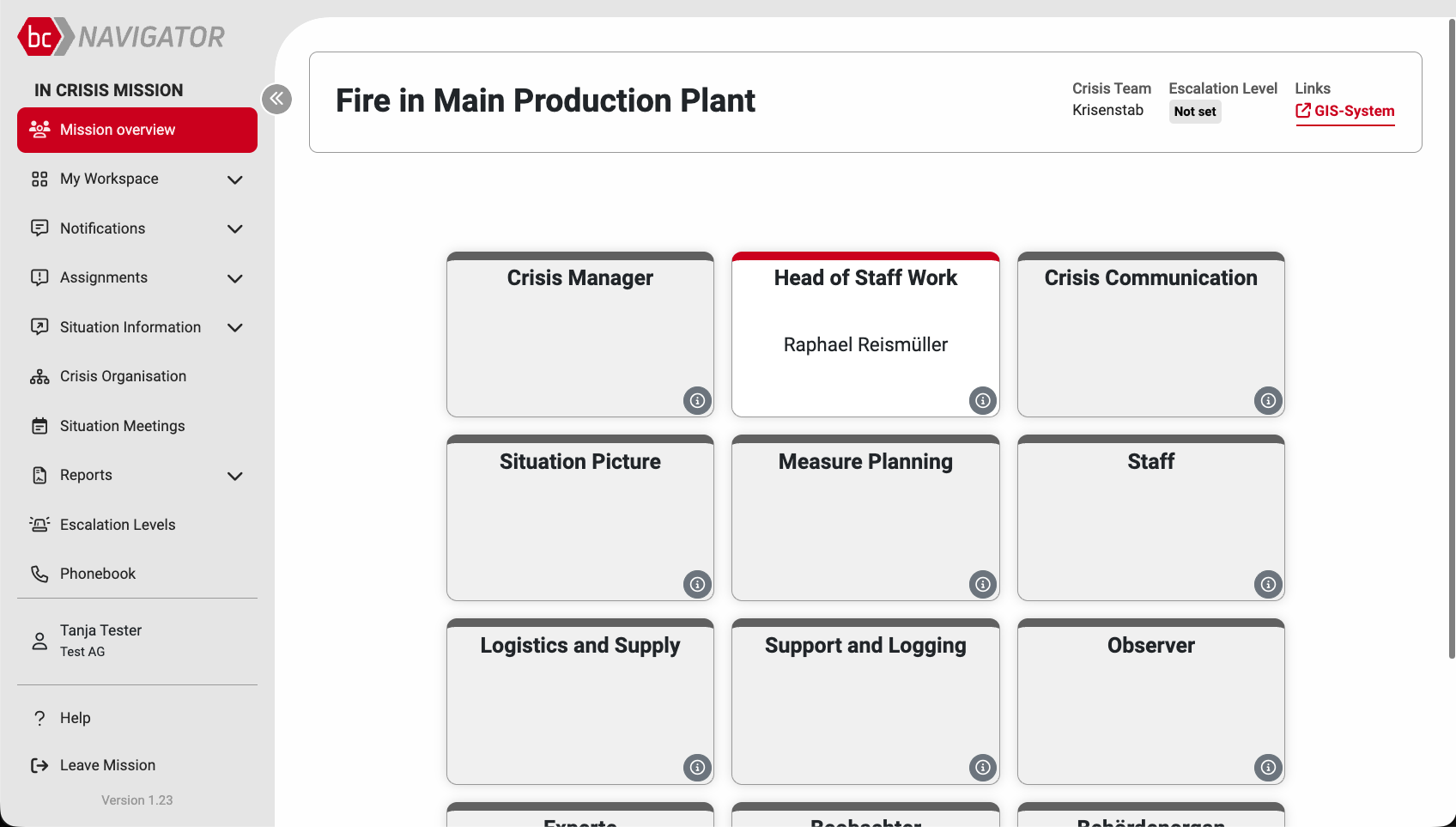Go to Situation Meetings
The height and width of the screenshot is (827, 1456).
pos(122,426)
